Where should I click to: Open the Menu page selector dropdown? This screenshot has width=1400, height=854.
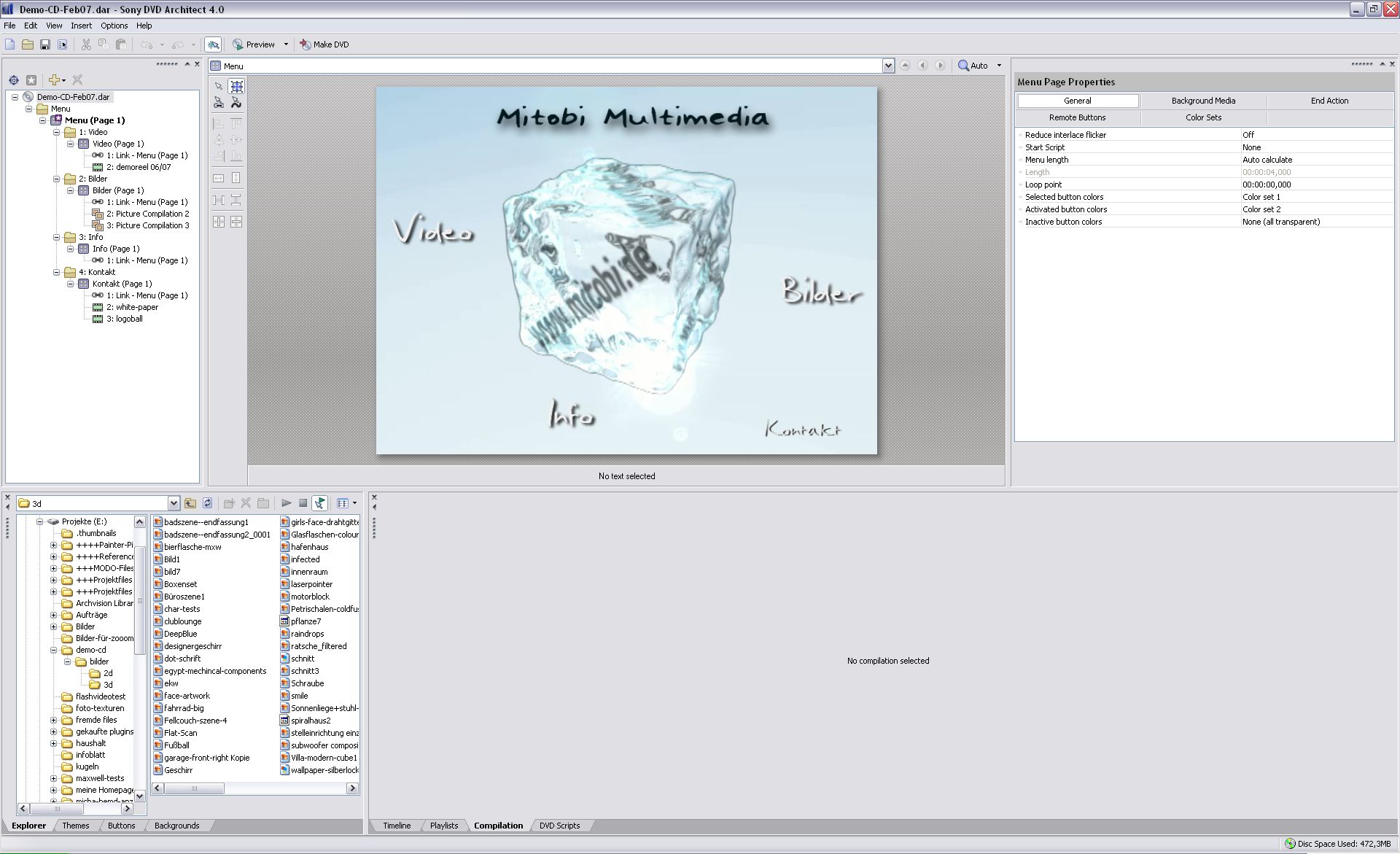coord(888,66)
